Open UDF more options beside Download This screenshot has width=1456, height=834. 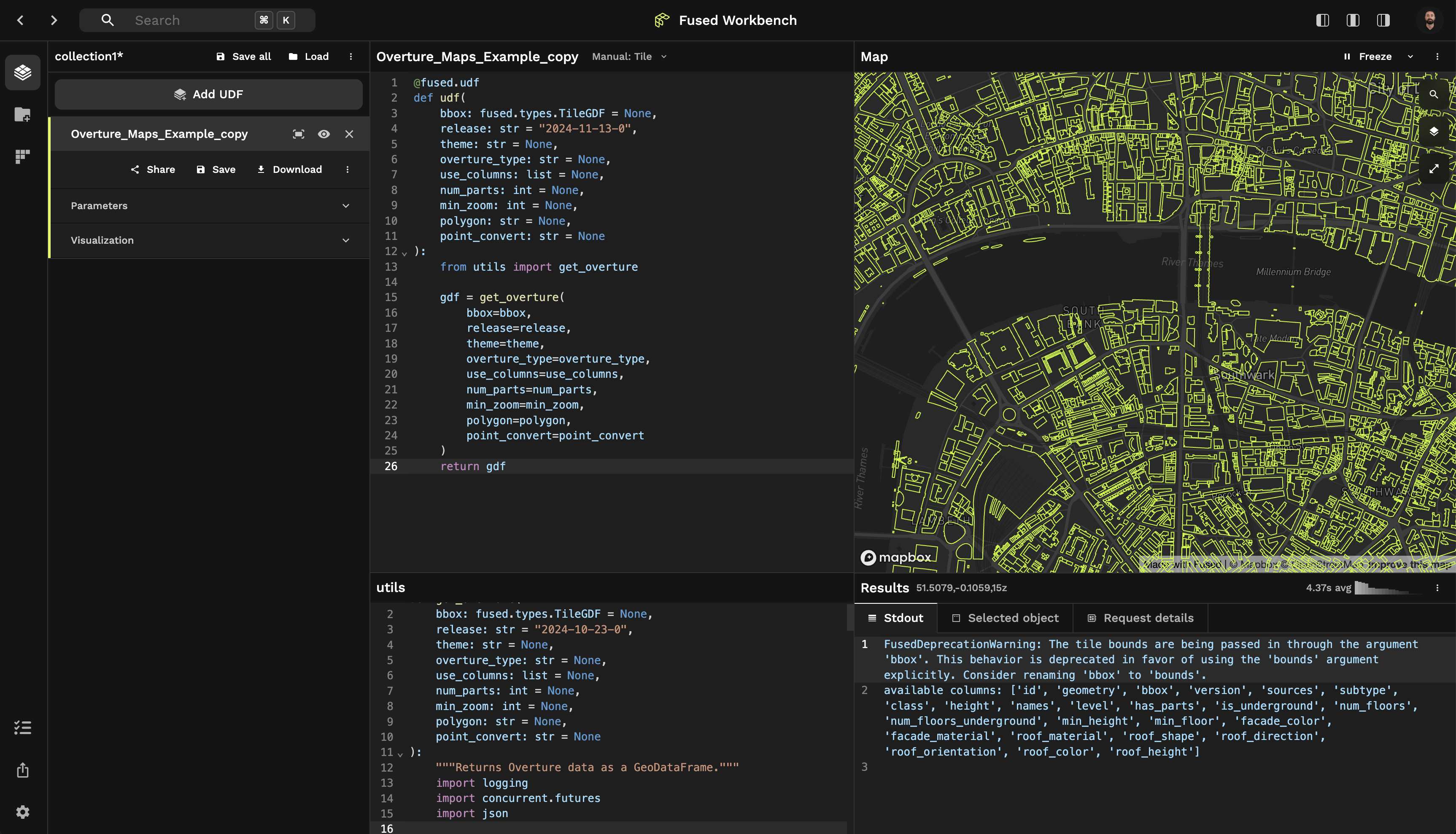coord(347,169)
